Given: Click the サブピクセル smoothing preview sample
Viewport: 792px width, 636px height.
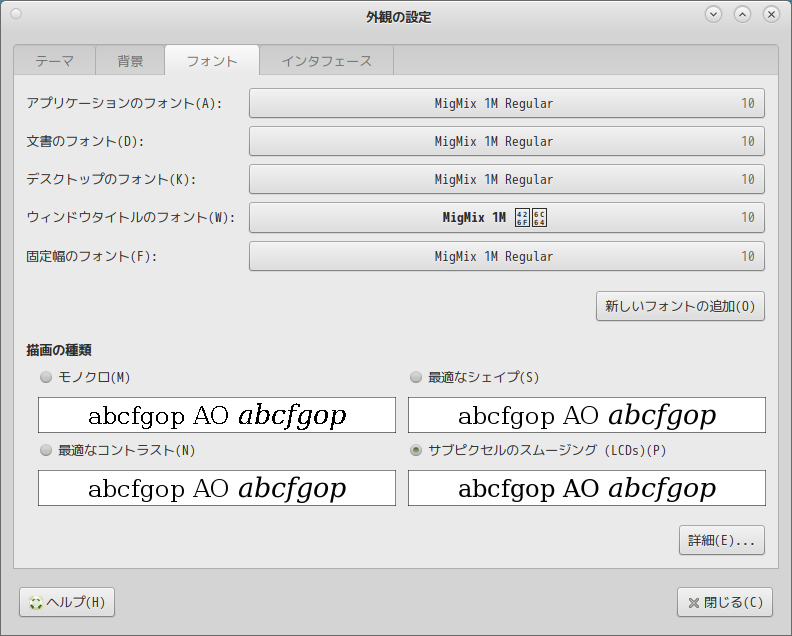Looking at the screenshot, I should pyautogui.click(x=587, y=488).
